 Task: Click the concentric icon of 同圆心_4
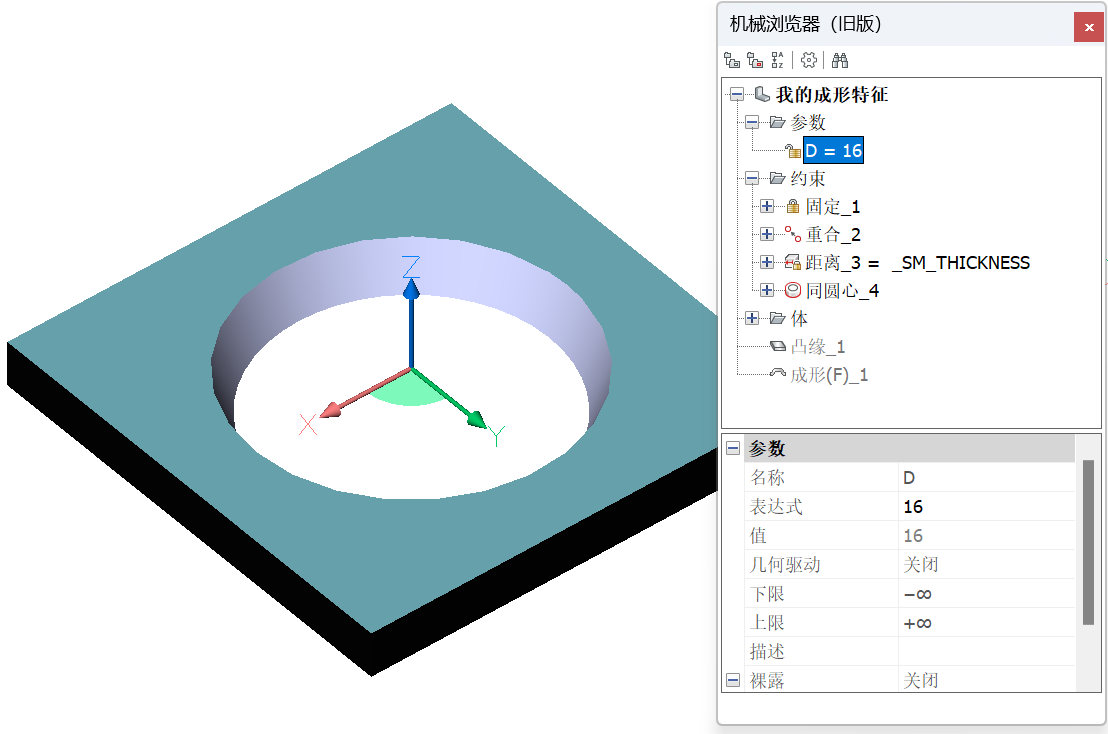793,290
